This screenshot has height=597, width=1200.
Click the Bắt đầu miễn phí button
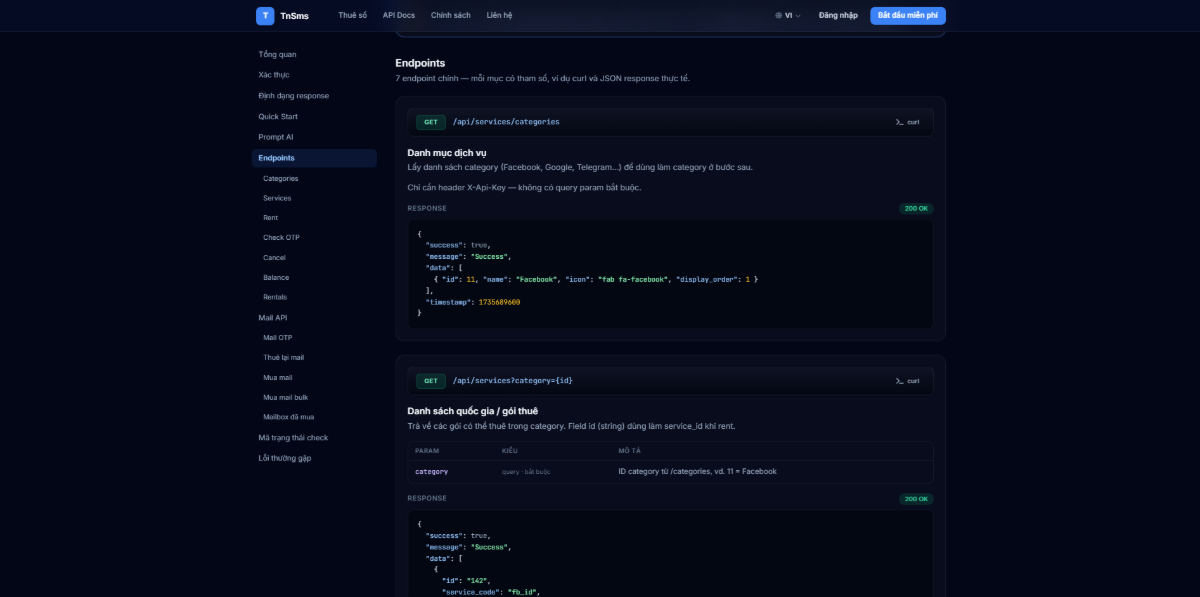tap(908, 15)
